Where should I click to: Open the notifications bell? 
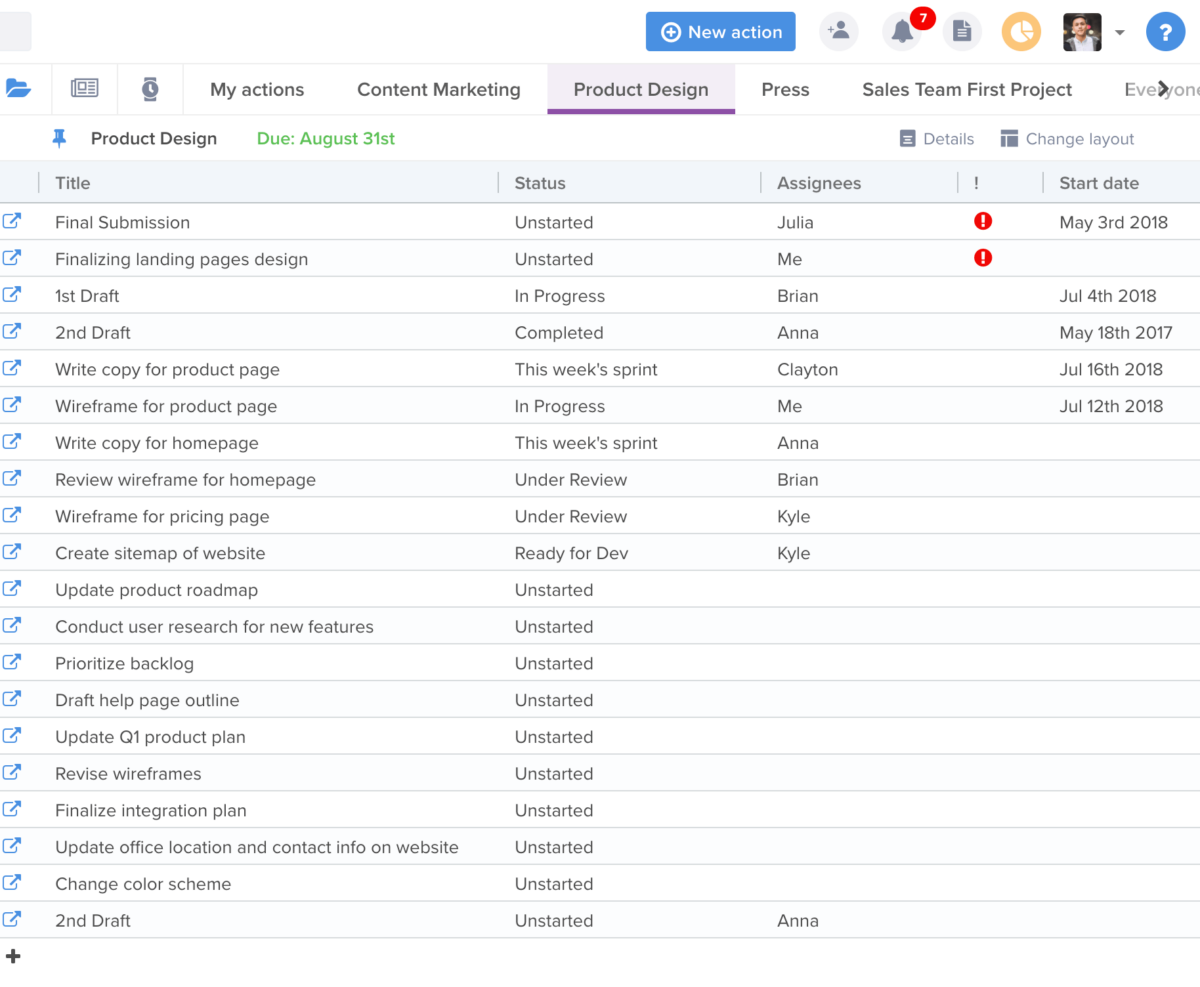[901, 31]
